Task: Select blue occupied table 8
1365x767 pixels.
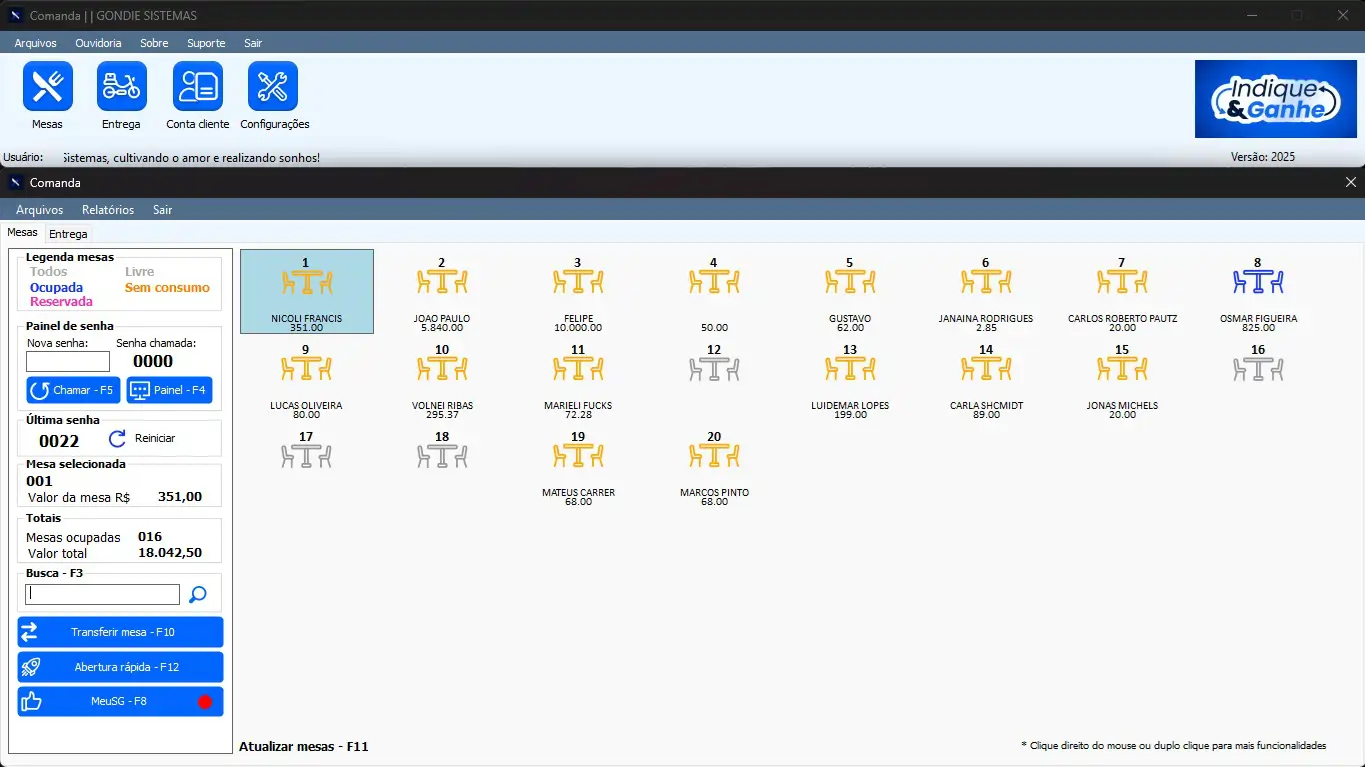Action: [x=1257, y=282]
